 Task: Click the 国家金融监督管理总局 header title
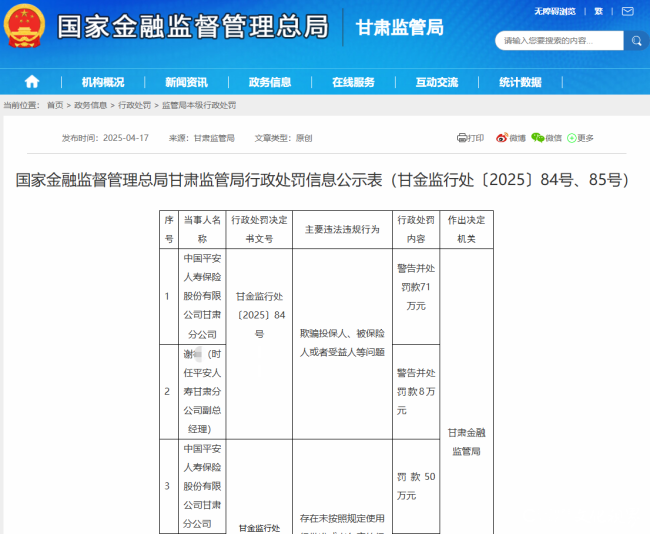(193, 27)
